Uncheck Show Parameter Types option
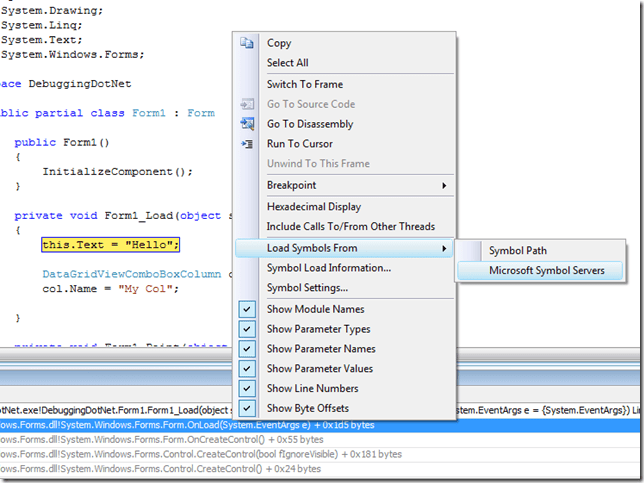Screen dimensions: 644x483 pyautogui.click(x=248, y=329)
